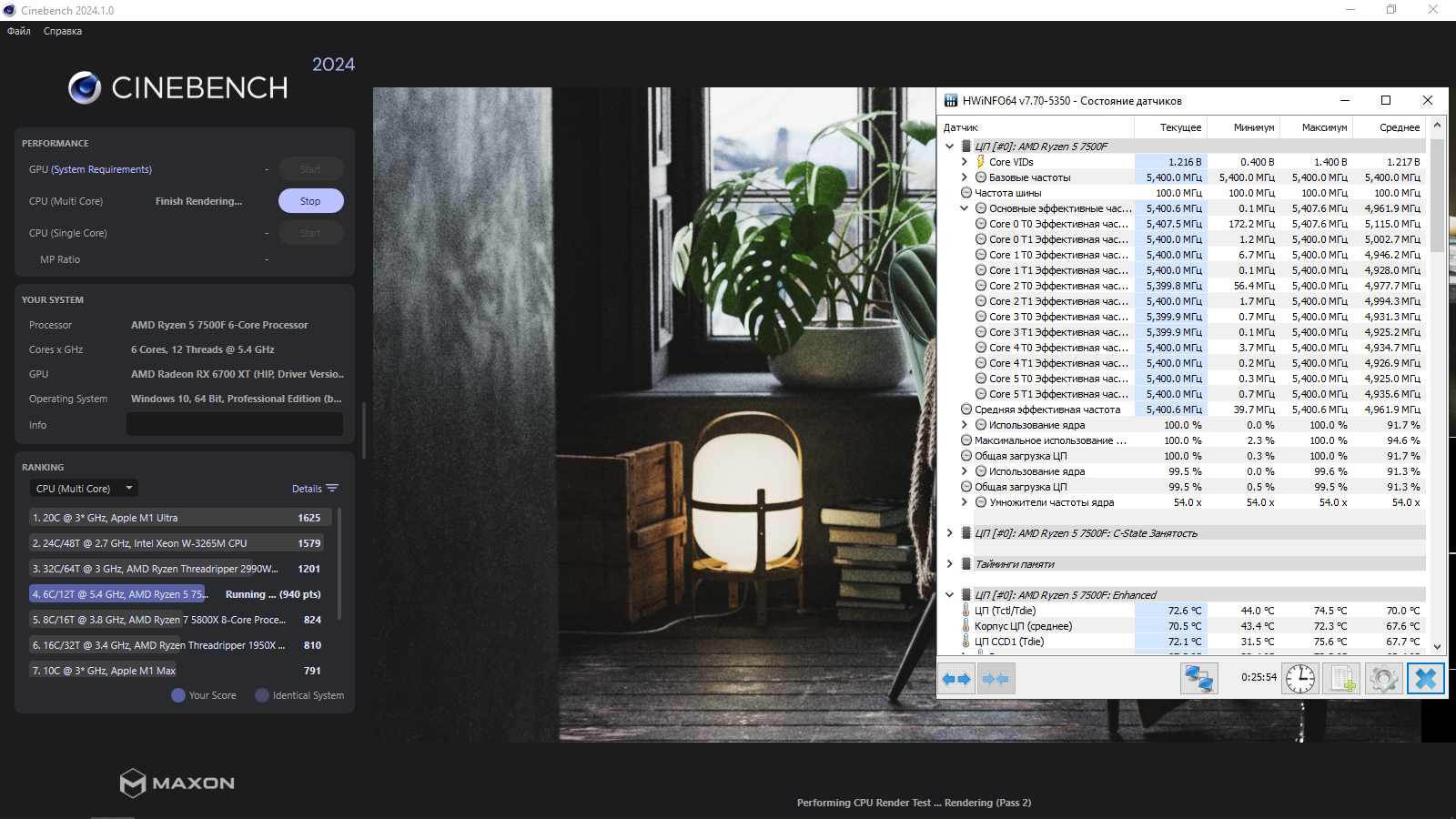Click thermometer icon beside ЦП (Tctl/Tdie)
This screenshot has width=1456, height=819.
pyautogui.click(x=966, y=611)
